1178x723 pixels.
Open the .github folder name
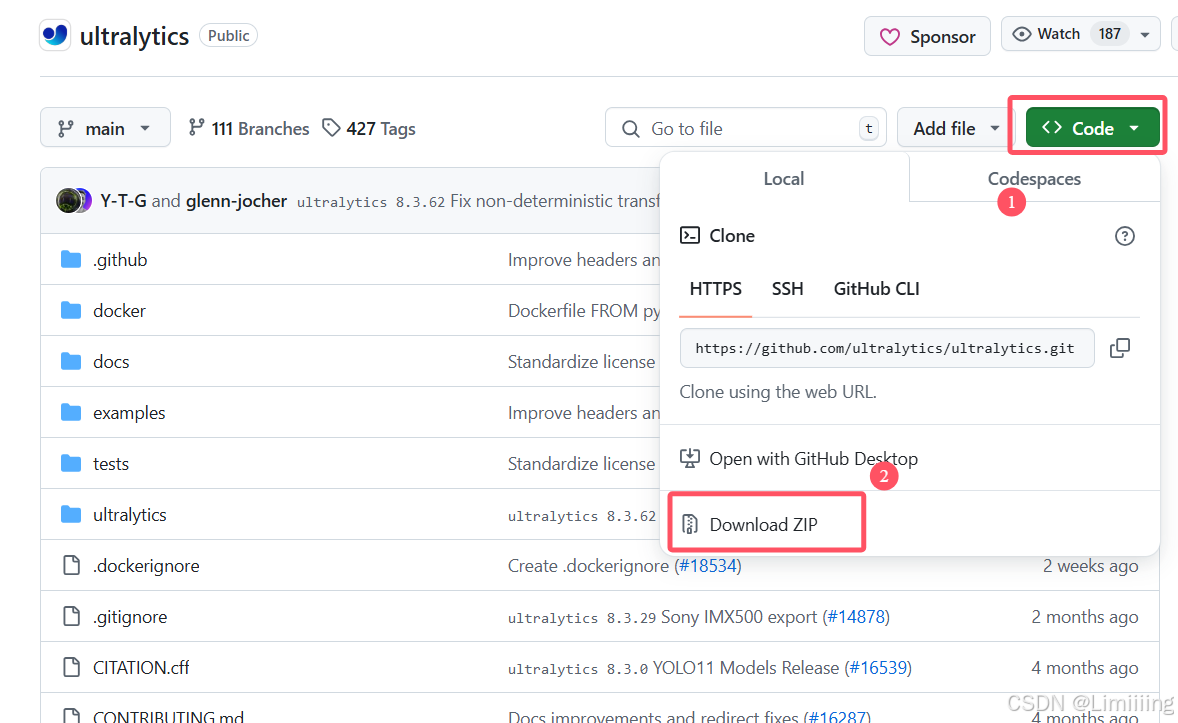(x=120, y=260)
